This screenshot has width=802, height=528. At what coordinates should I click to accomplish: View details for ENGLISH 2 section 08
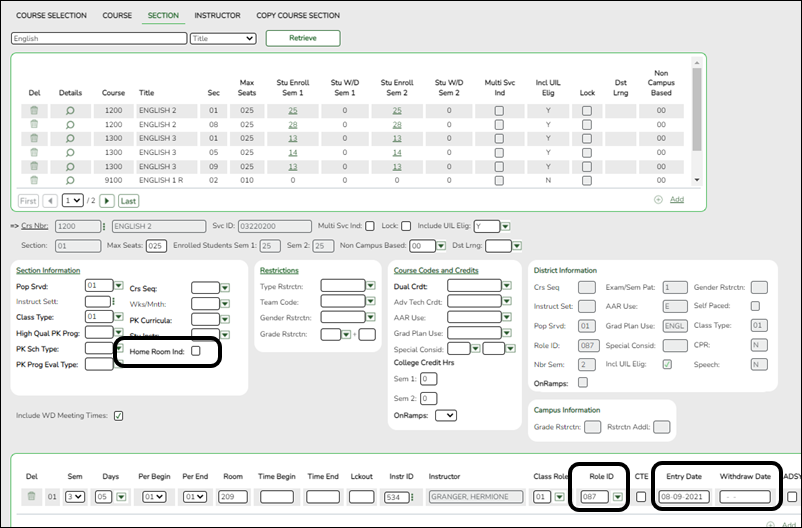(x=70, y=124)
